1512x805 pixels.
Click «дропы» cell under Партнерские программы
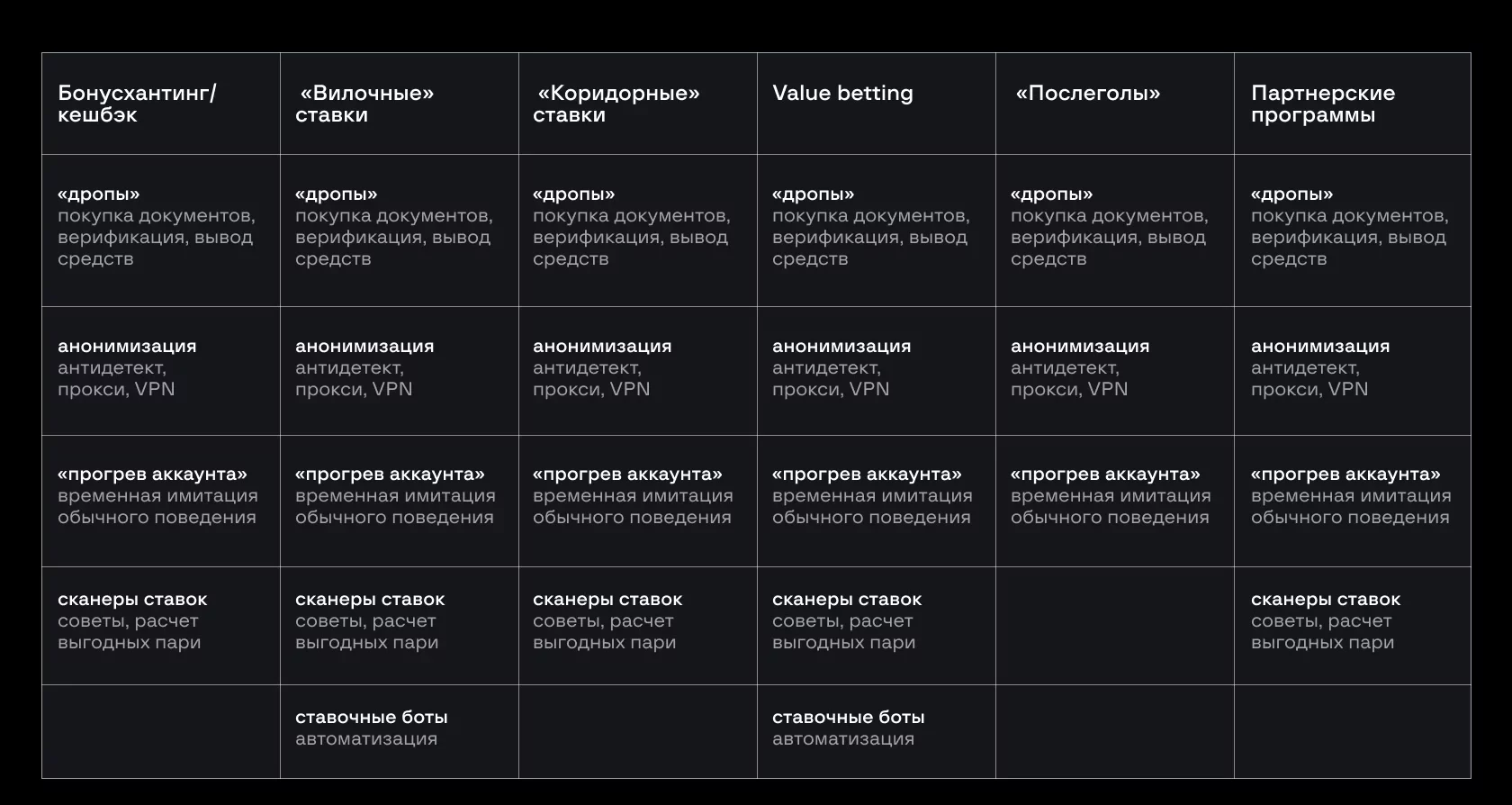point(1349,227)
